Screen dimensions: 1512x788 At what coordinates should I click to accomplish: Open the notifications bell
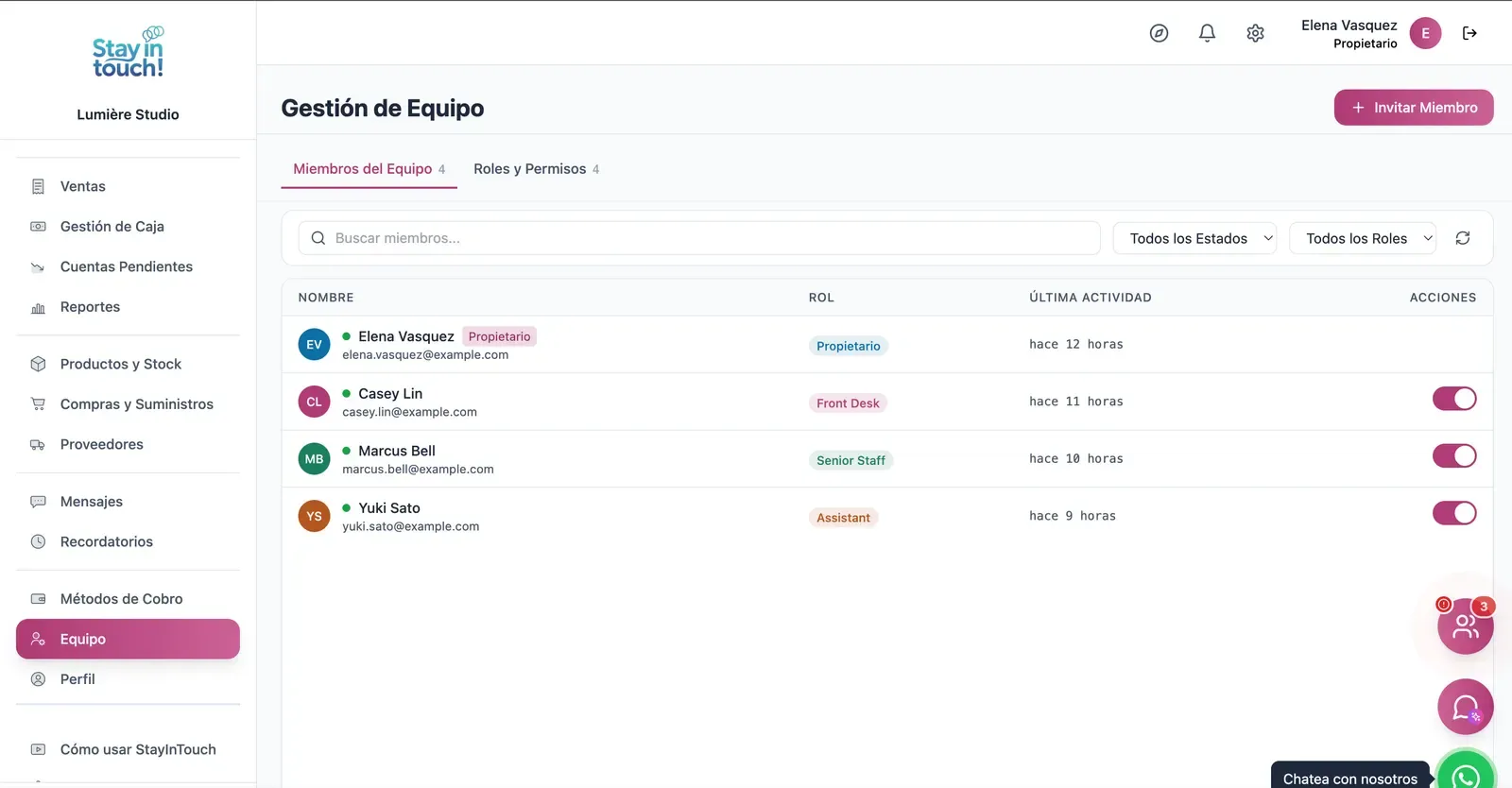(1207, 33)
